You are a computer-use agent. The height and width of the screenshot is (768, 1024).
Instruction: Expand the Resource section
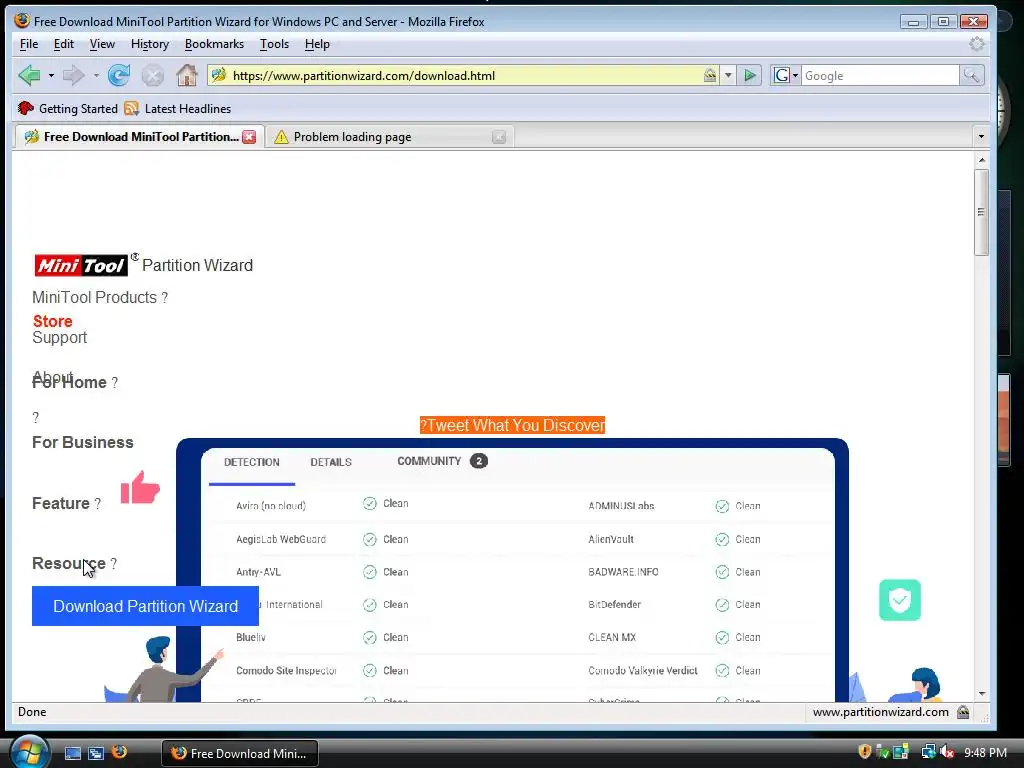pos(74,564)
